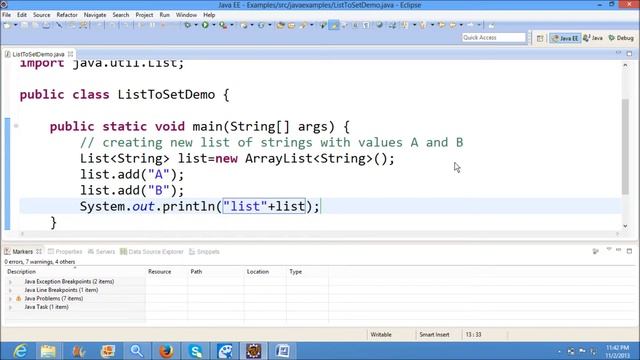Open the Run configurations dropdown arrow
640x360 pixels.
point(213,25)
